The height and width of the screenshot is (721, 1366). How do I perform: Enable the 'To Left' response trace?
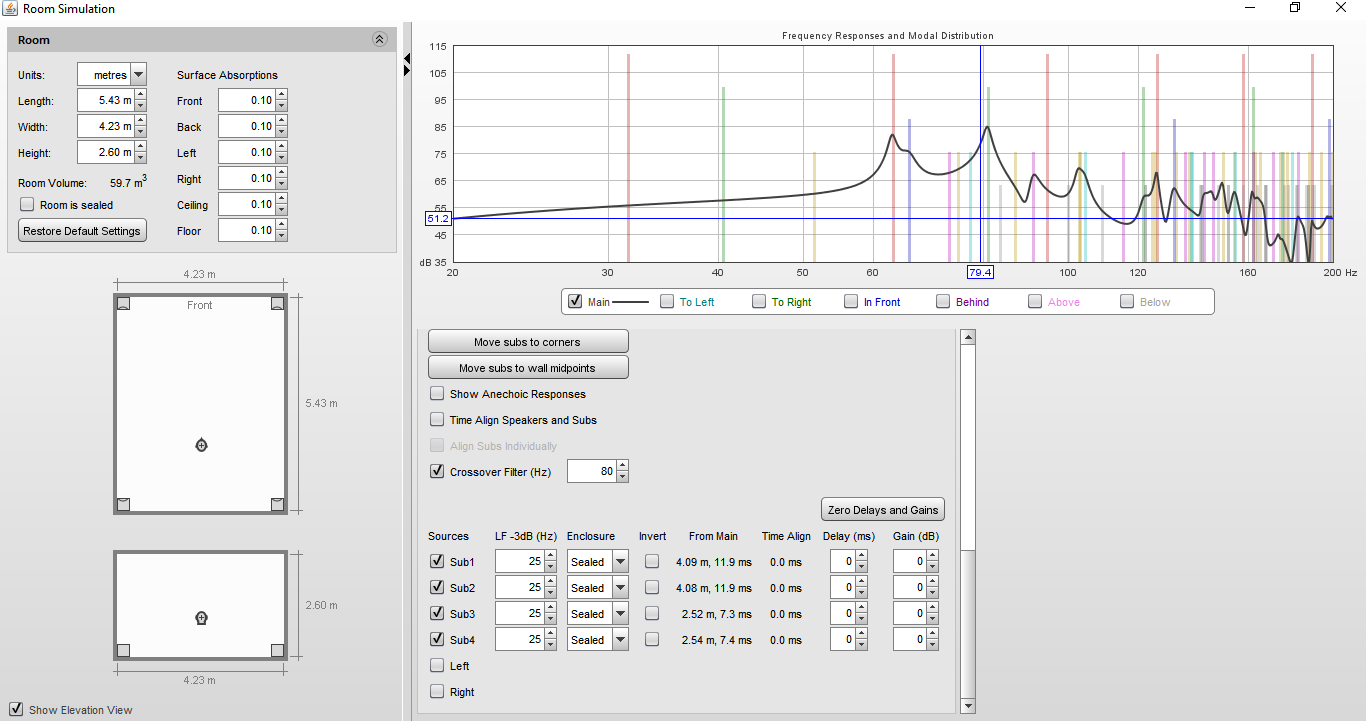[x=665, y=301]
